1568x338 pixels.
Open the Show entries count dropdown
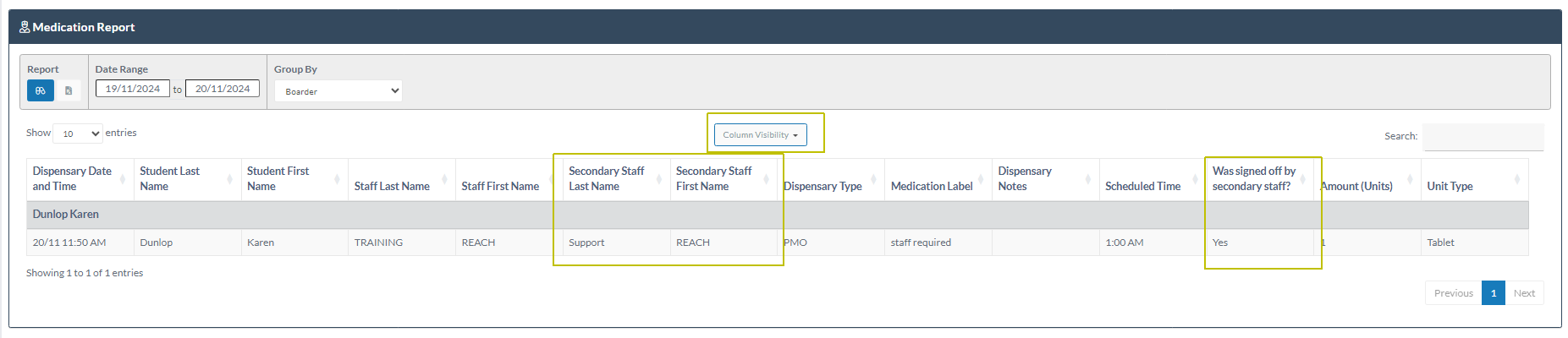[x=77, y=134]
